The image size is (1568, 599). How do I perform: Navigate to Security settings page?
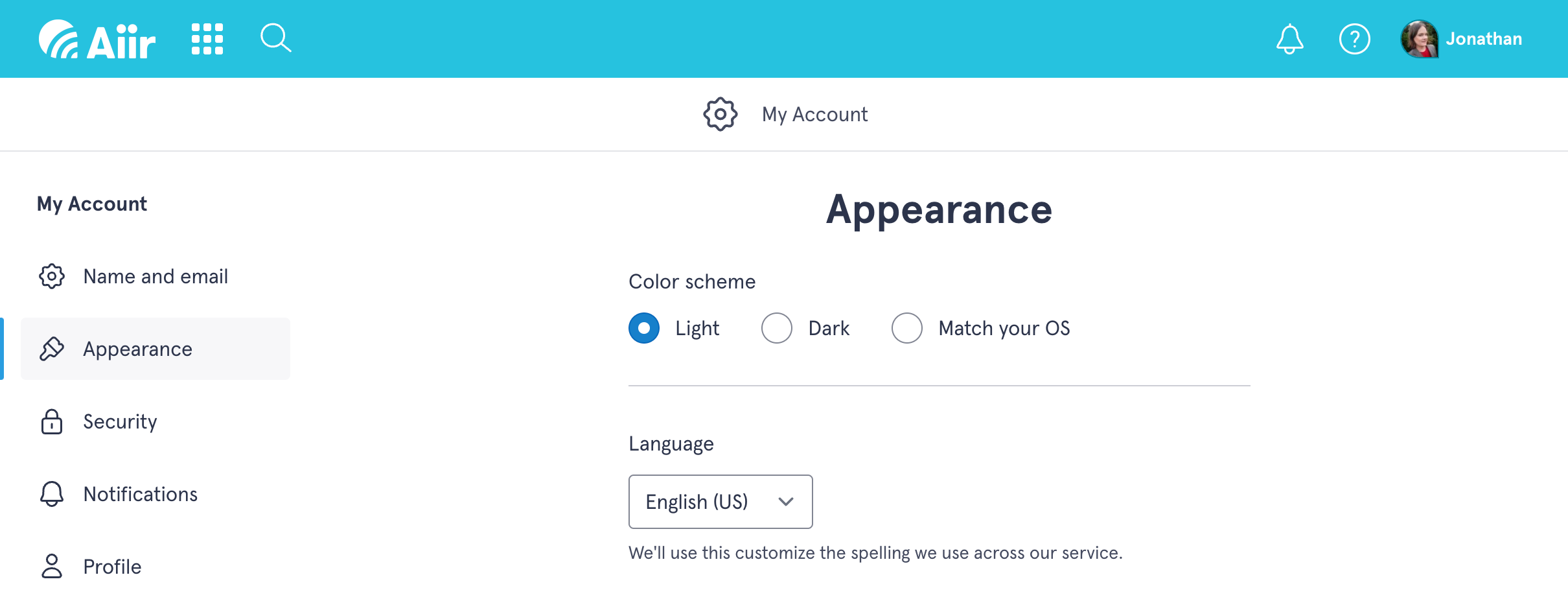(121, 421)
